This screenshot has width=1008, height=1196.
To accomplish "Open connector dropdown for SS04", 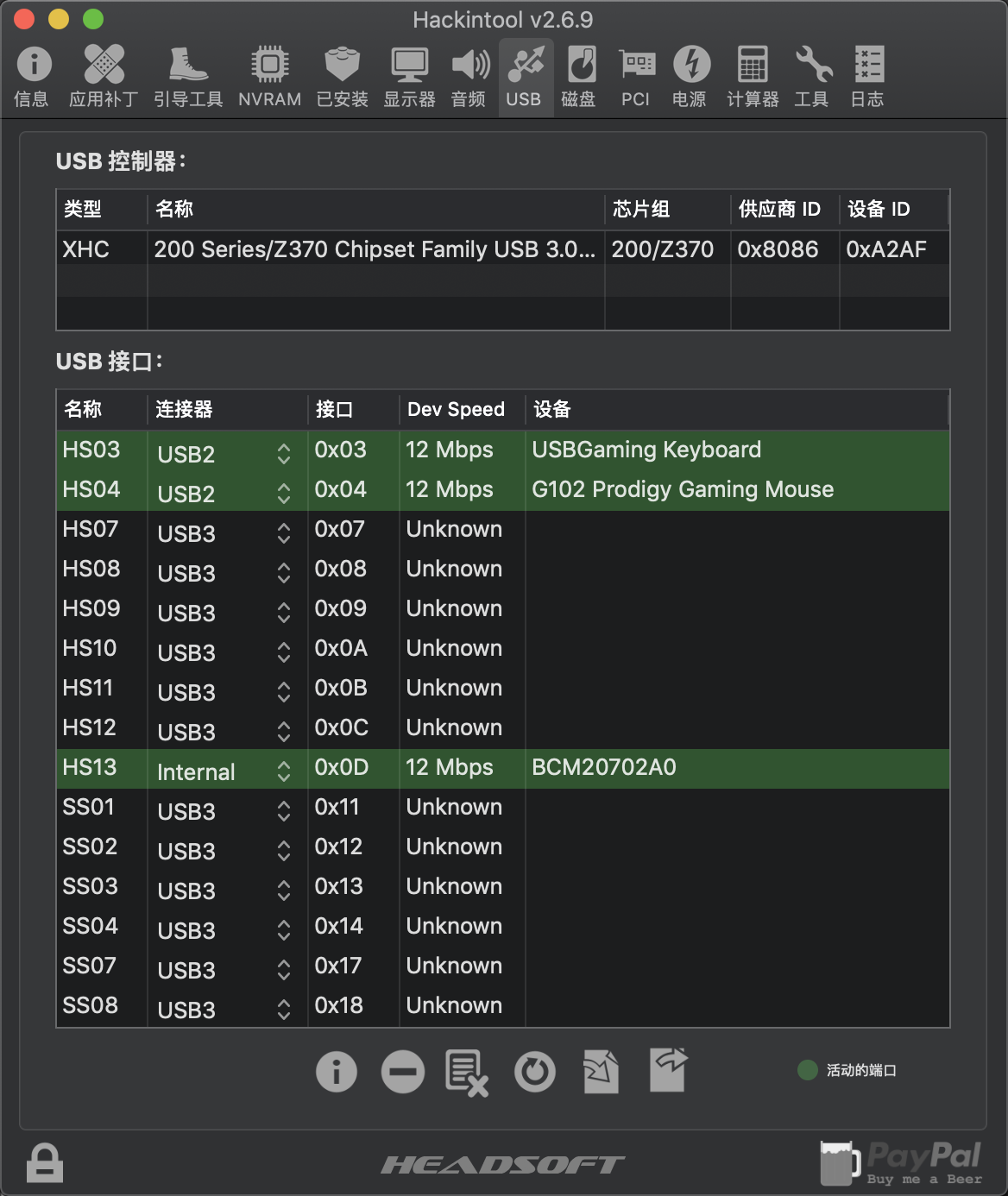I will click(x=226, y=930).
